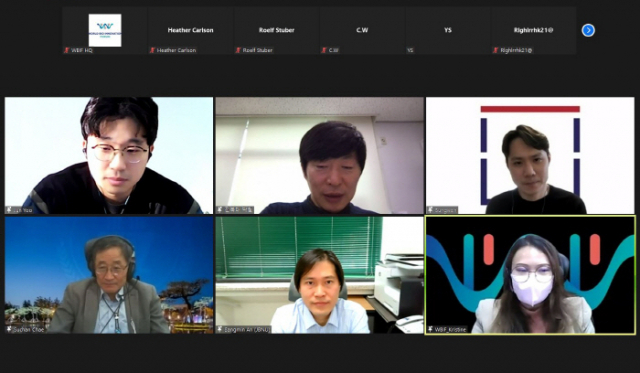Image resolution: width=640 pixels, height=373 pixels.
Task: Click the World Bio Innovation Forum logo
Action: click(x=105, y=30)
